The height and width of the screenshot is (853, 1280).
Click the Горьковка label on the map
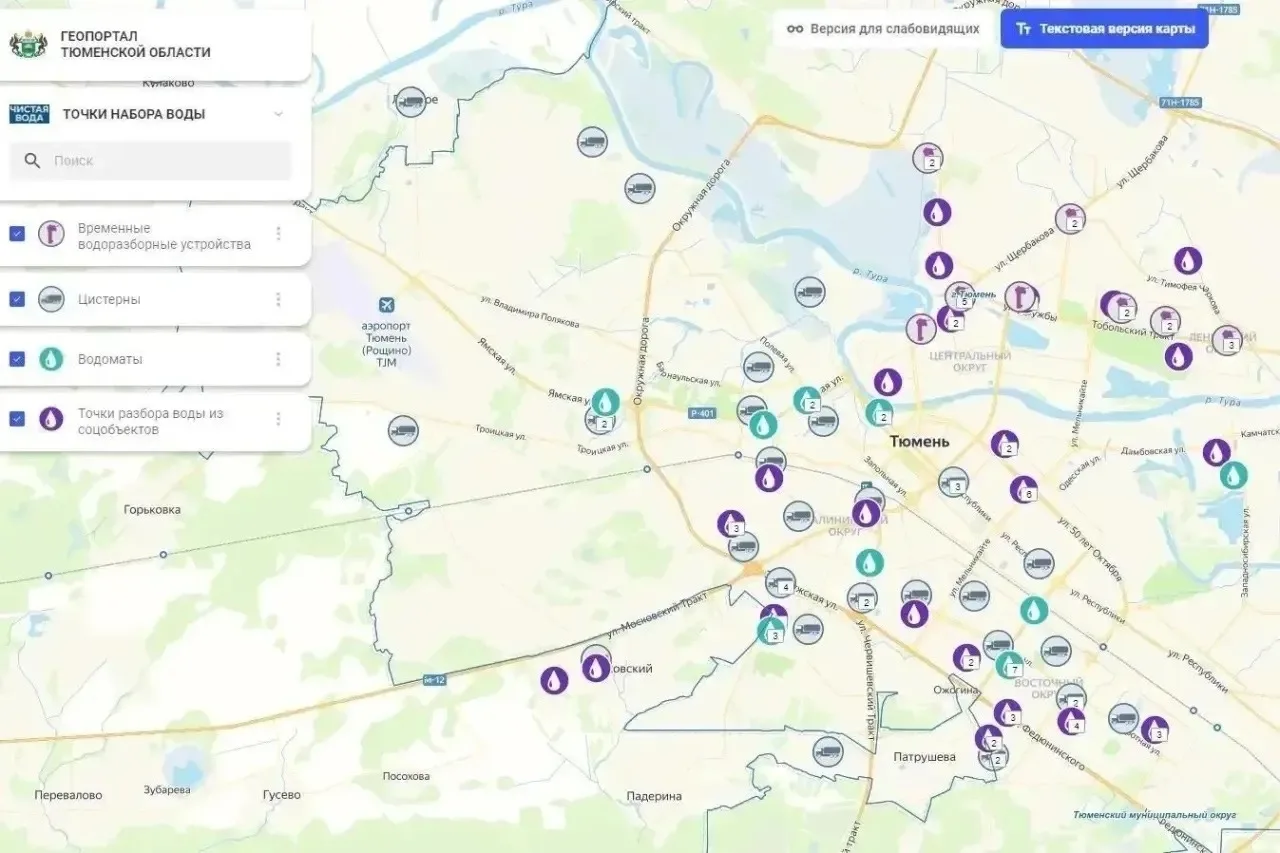(152, 509)
